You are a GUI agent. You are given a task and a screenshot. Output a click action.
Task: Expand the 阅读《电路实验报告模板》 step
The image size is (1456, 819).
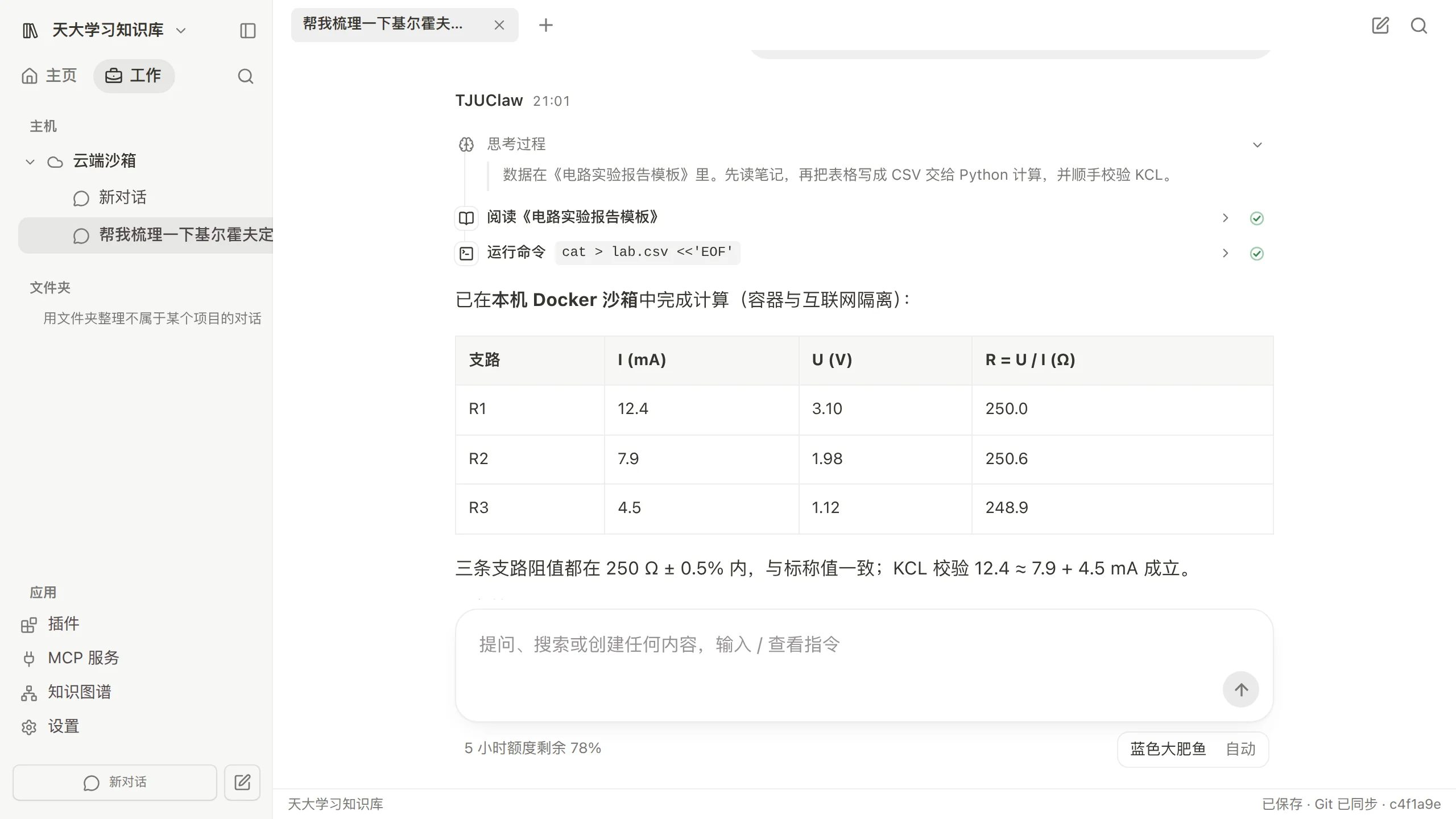[1226, 218]
